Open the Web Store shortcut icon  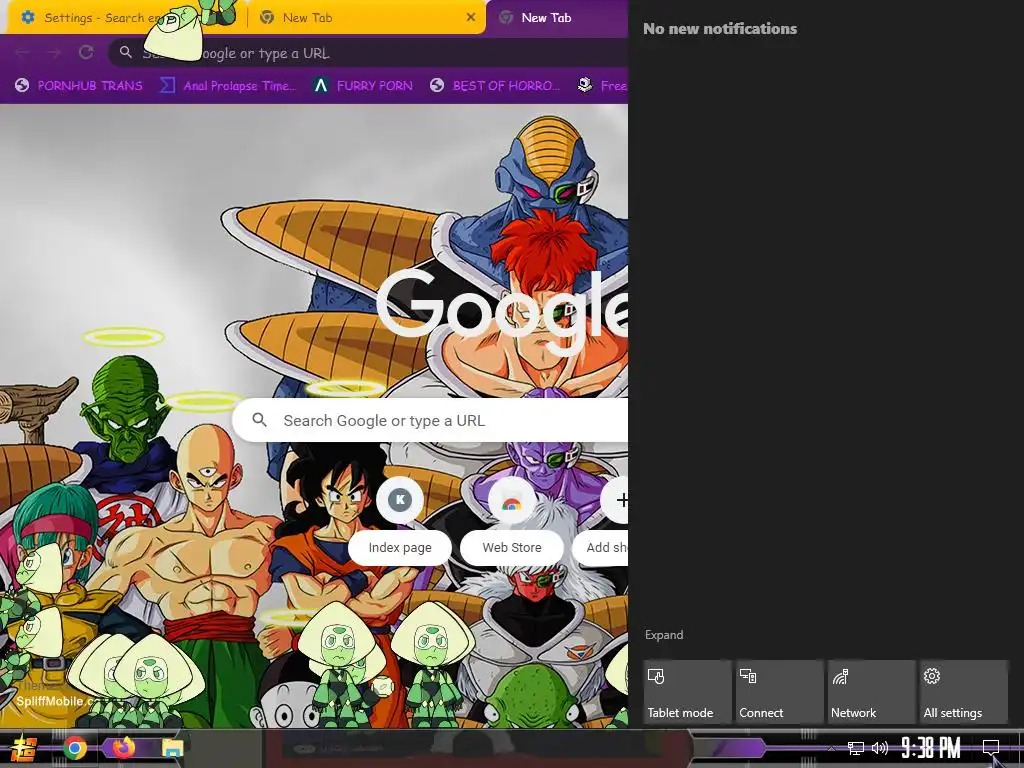click(511, 500)
